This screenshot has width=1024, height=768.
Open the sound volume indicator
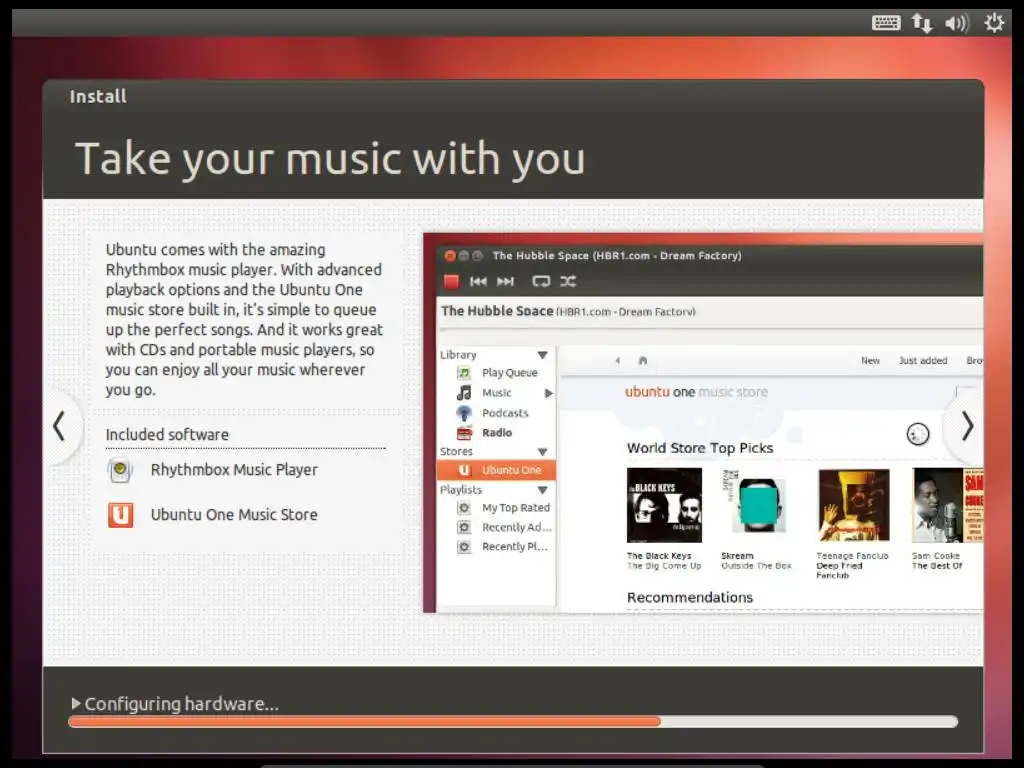point(957,24)
